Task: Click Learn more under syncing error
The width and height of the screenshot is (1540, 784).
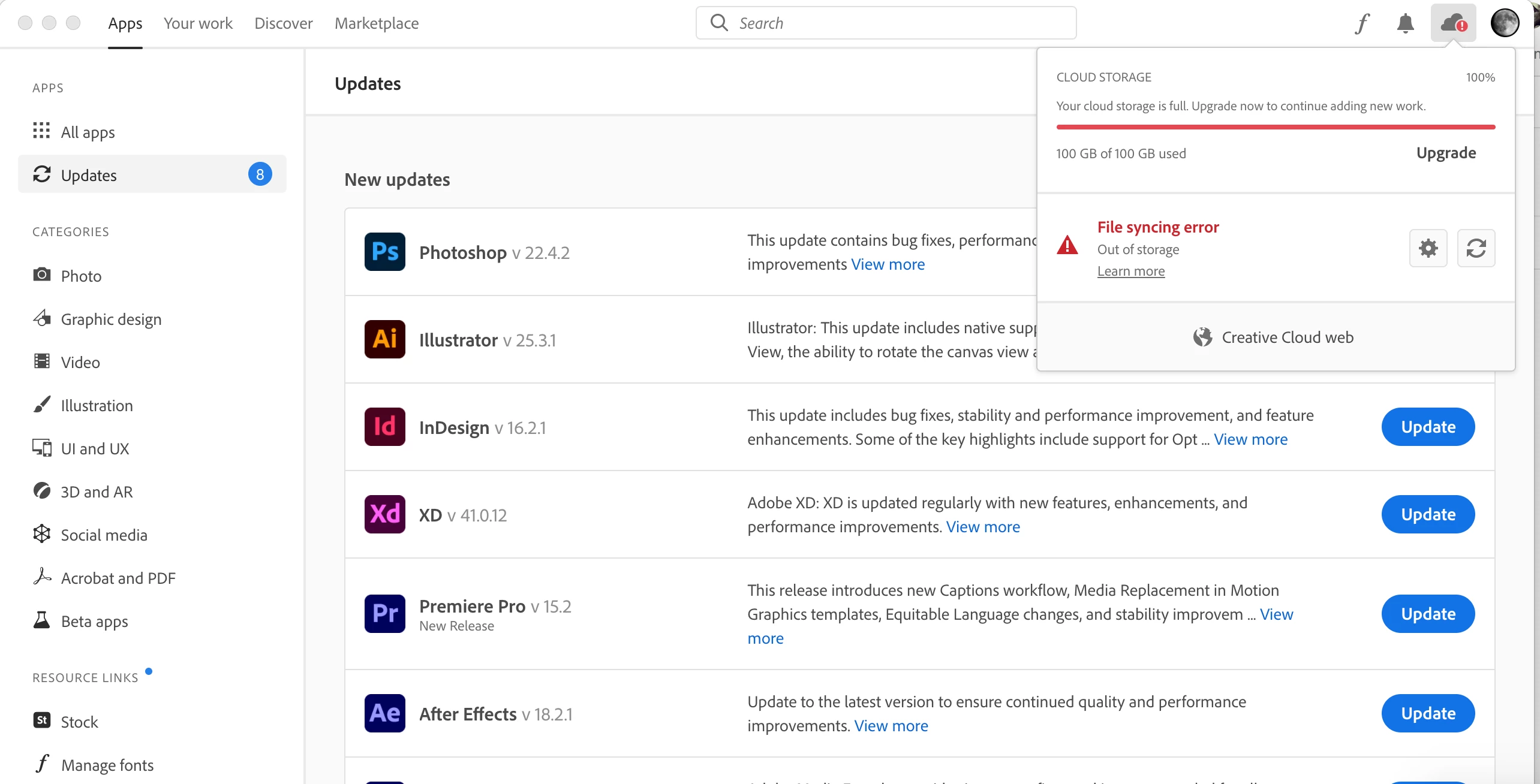Action: (1130, 271)
